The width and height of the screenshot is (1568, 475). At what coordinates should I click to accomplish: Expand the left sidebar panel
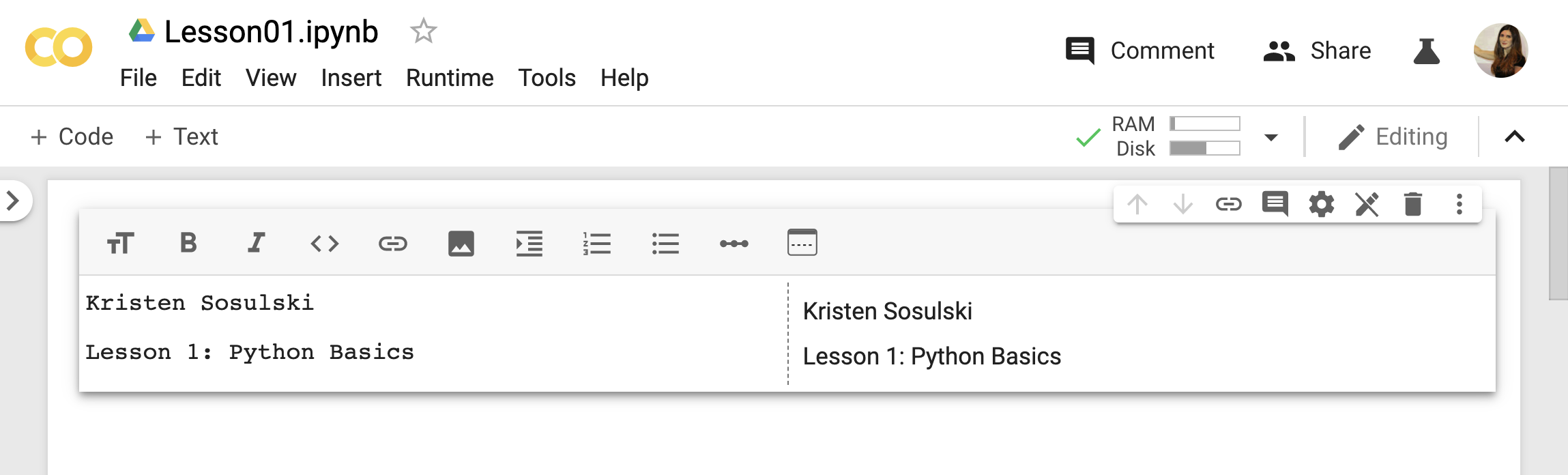point(13,201)
